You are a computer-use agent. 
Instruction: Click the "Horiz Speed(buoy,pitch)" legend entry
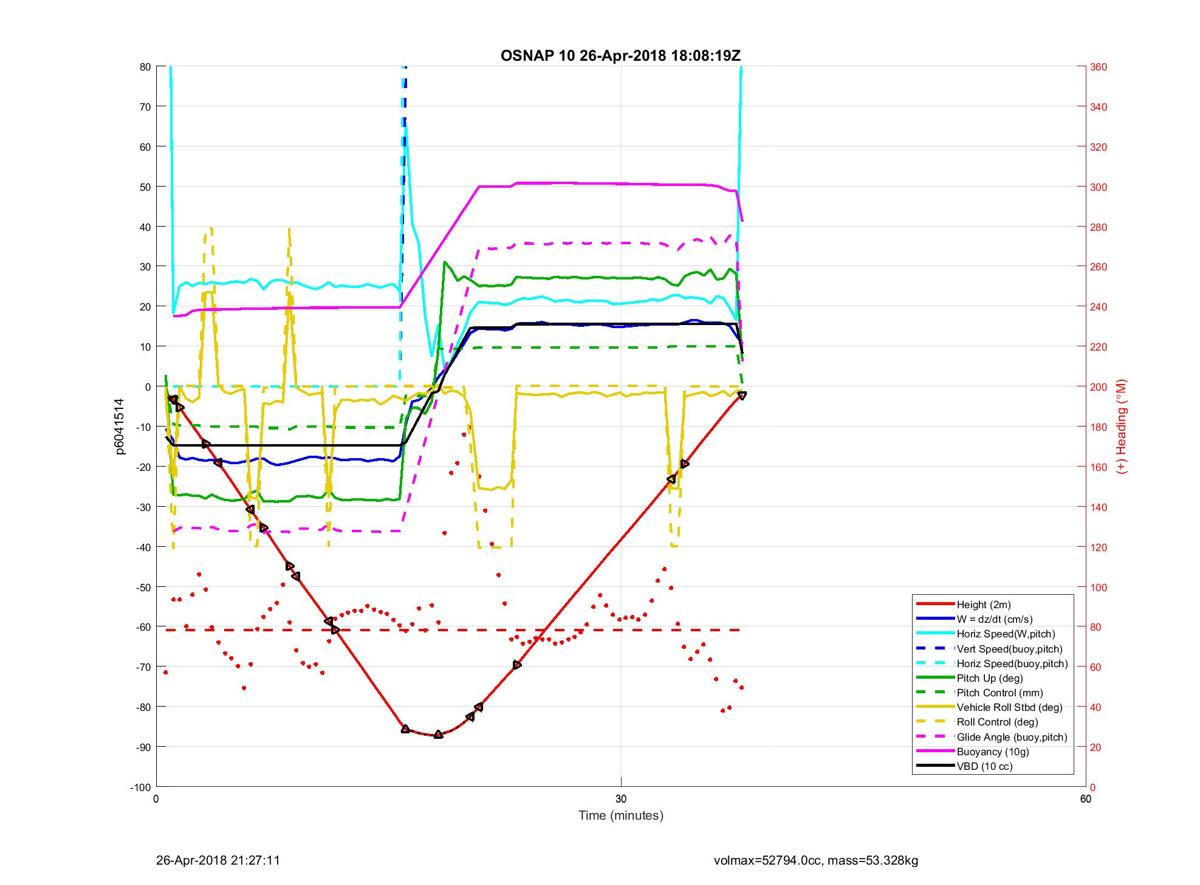(991, 663)
